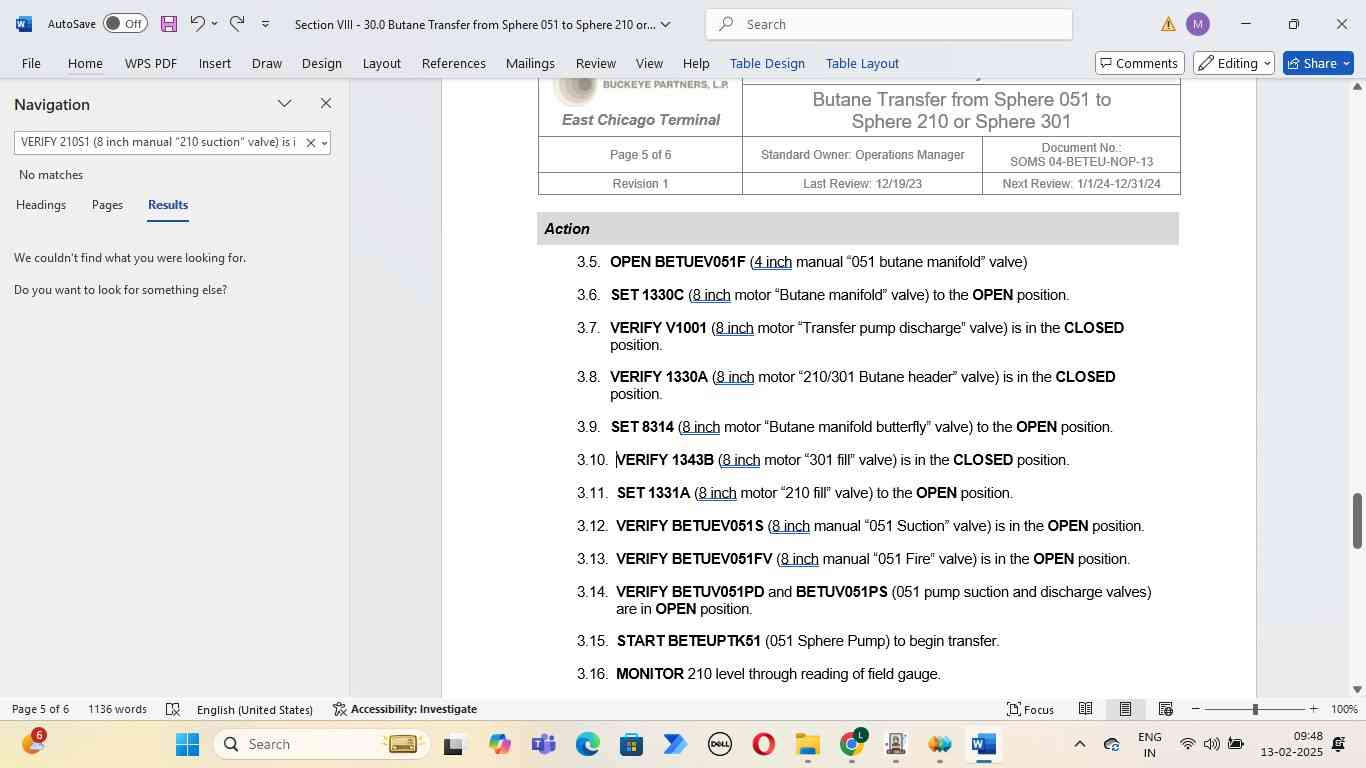The height and width of the screenshot is (768, 1366).
Task: Switch to Read Mode view icon
Action: pyautogui.click(x=1085, y=709)
